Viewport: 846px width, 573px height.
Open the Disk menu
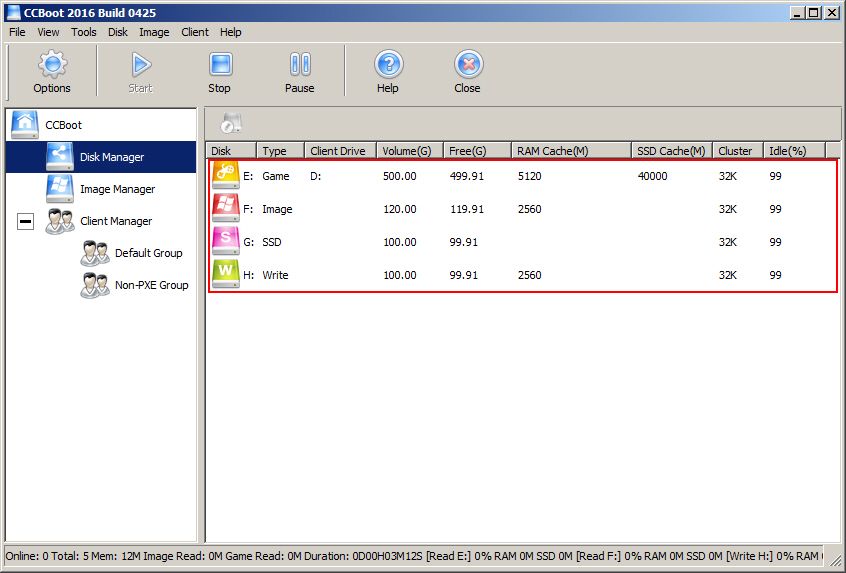pos(118,32)
